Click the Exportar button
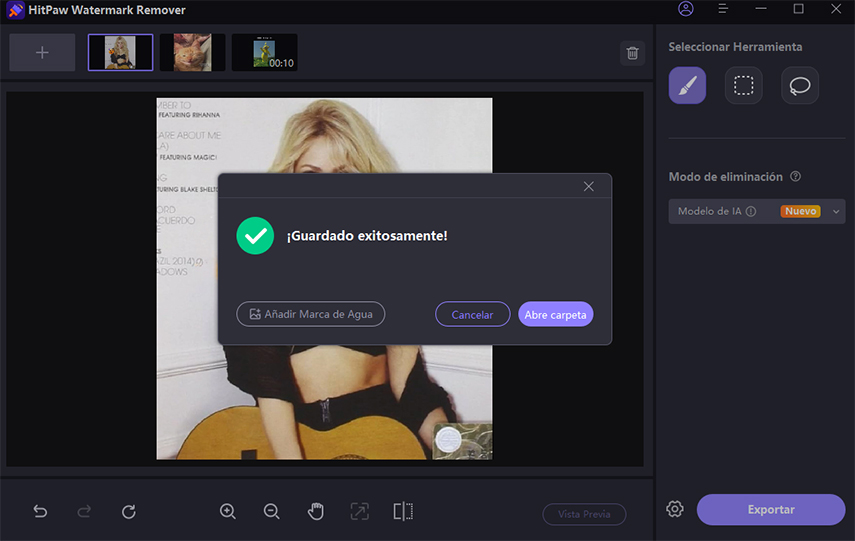Image resolution: width=855 pixels, height=541 pixels. (x=771, y=509)
